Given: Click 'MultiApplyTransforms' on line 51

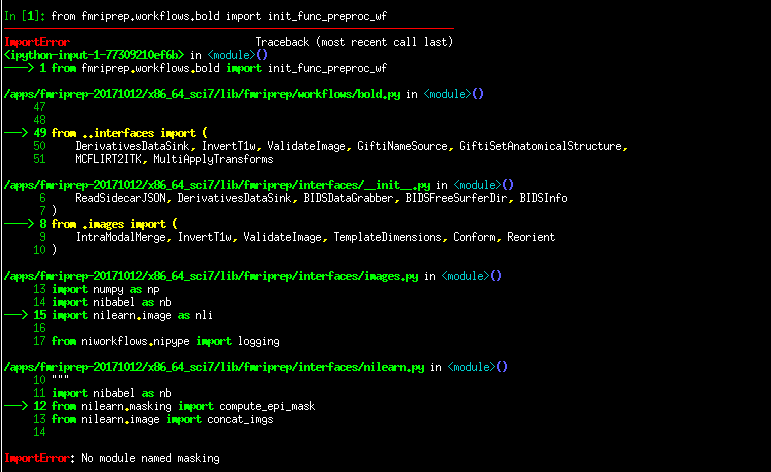Looking at the screenshot, I should (213, 159).
